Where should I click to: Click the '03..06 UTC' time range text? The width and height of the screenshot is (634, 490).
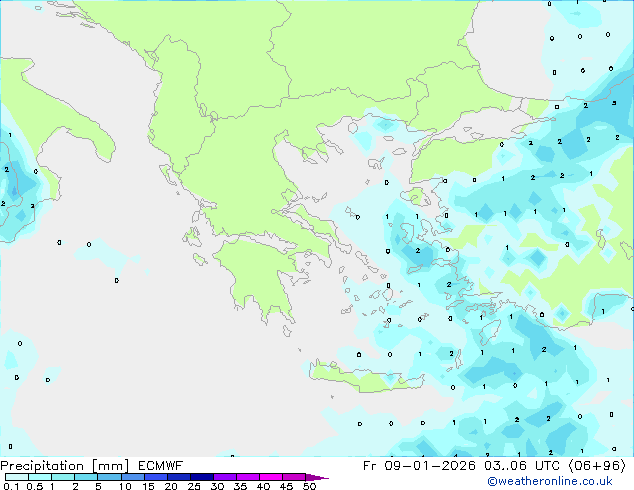[x=522, y=466]
